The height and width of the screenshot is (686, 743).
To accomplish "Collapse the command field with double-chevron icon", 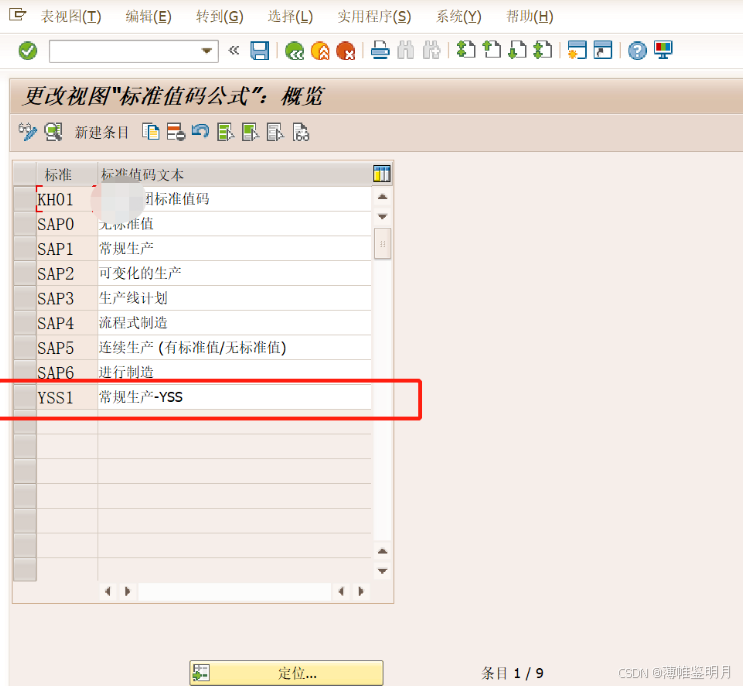I will click(x=234, y=50).
